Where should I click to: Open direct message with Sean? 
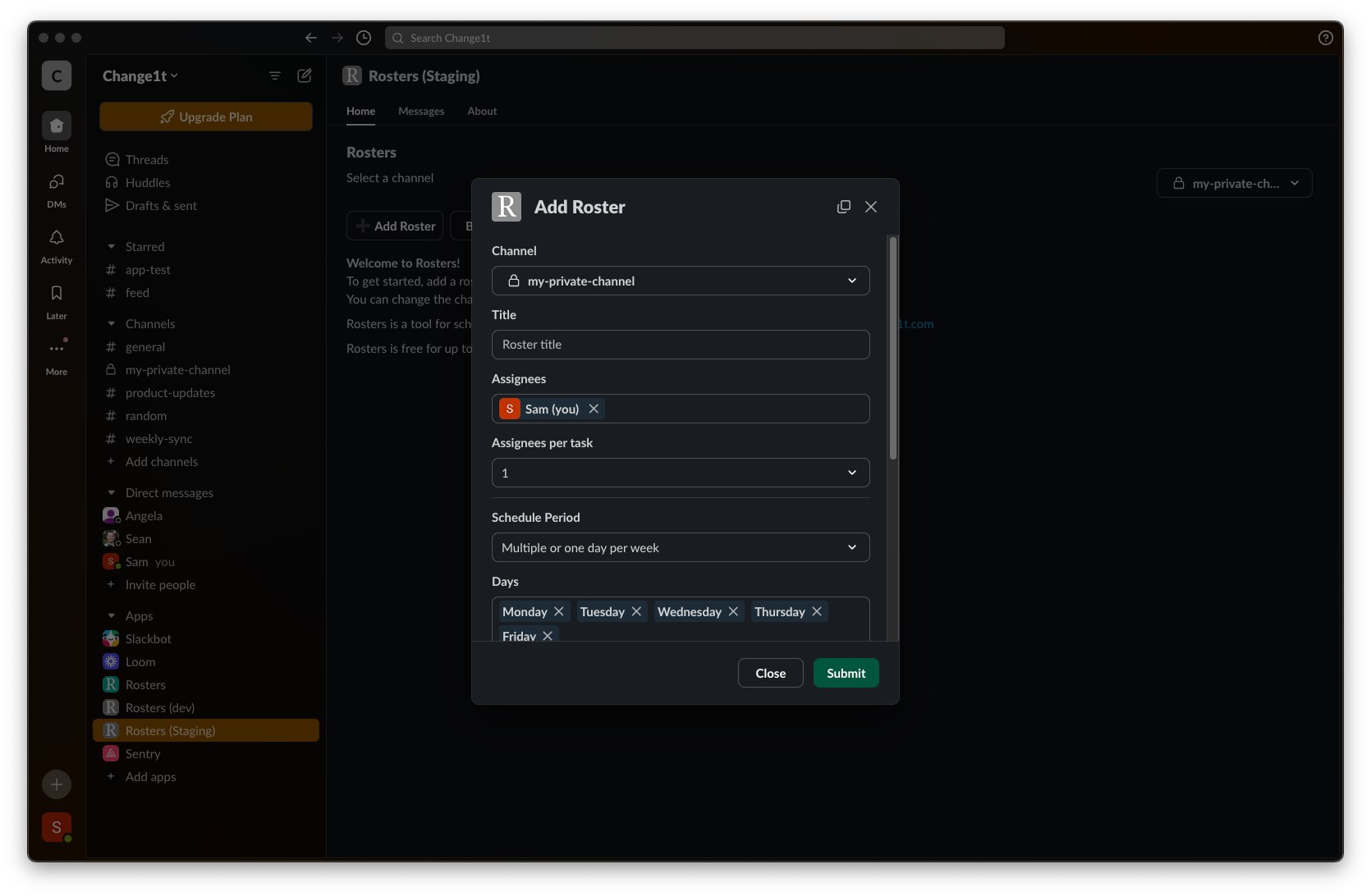206,538
